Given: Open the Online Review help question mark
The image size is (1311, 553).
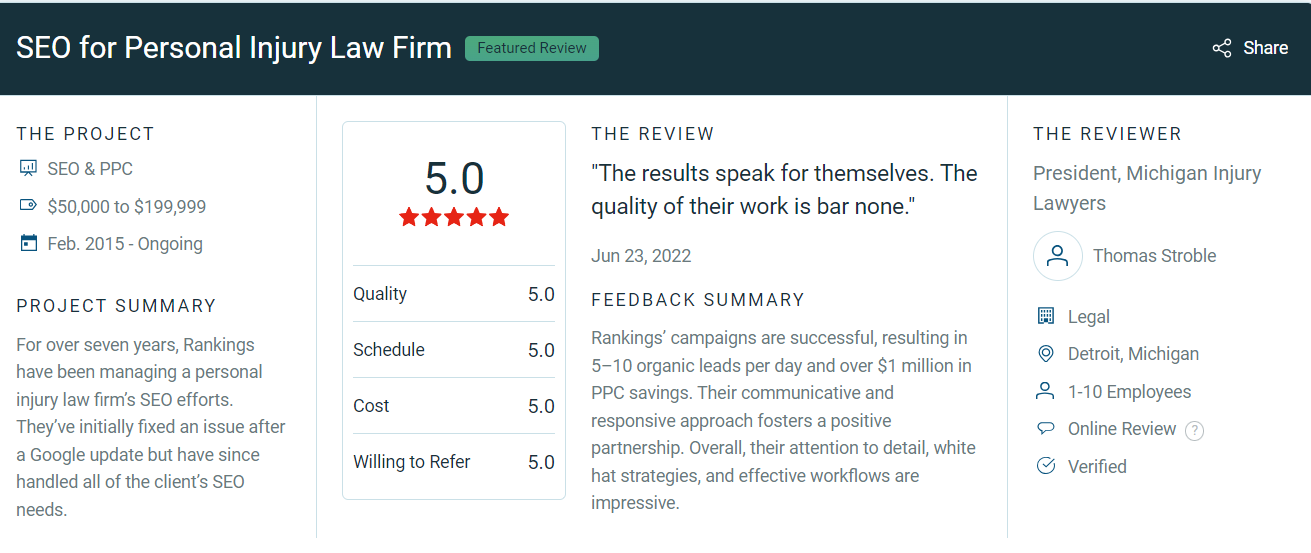Looking at the screenshot, I should point(1194,430).
